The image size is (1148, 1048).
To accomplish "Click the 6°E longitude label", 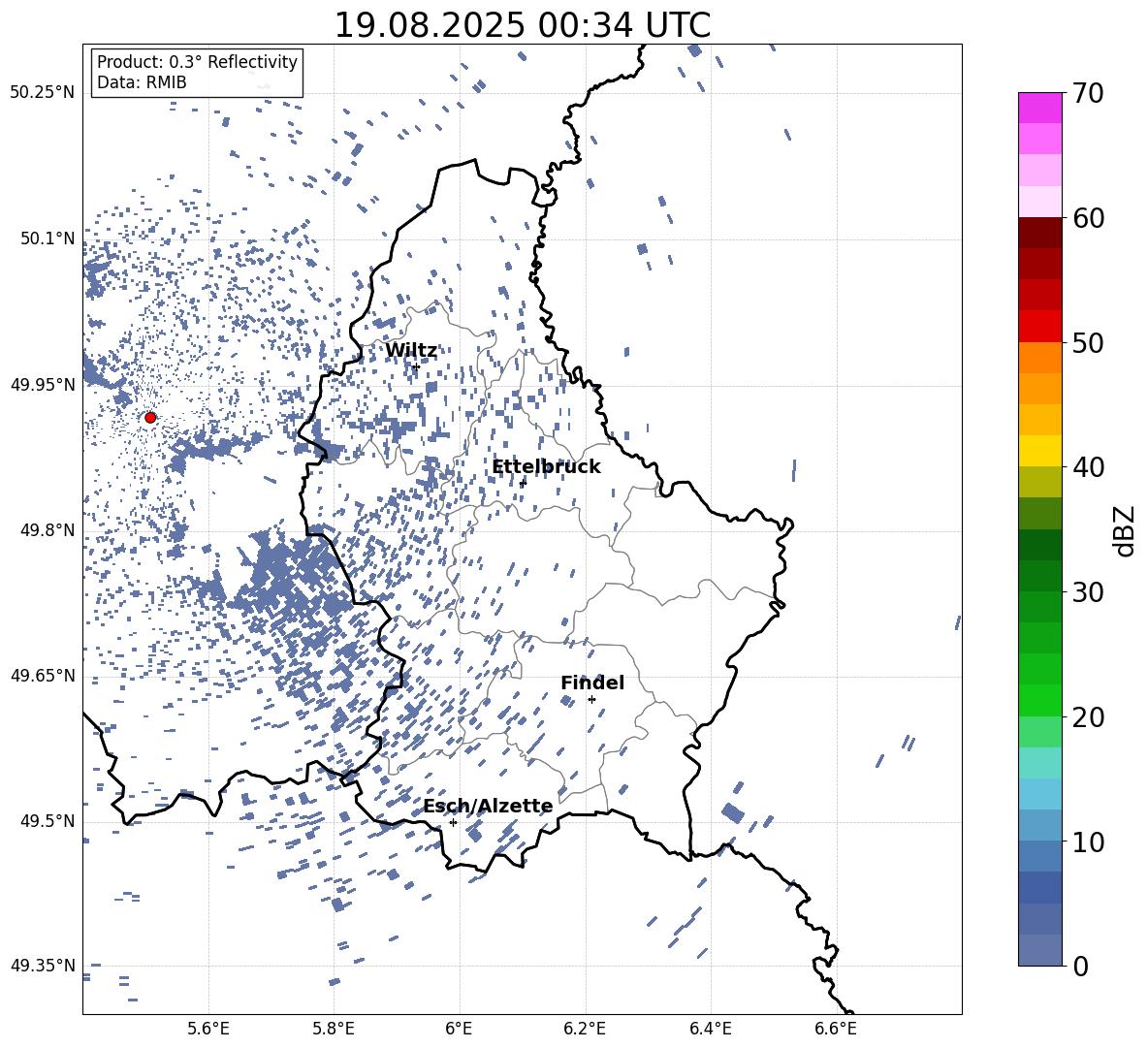I will tap(459, 1029).
